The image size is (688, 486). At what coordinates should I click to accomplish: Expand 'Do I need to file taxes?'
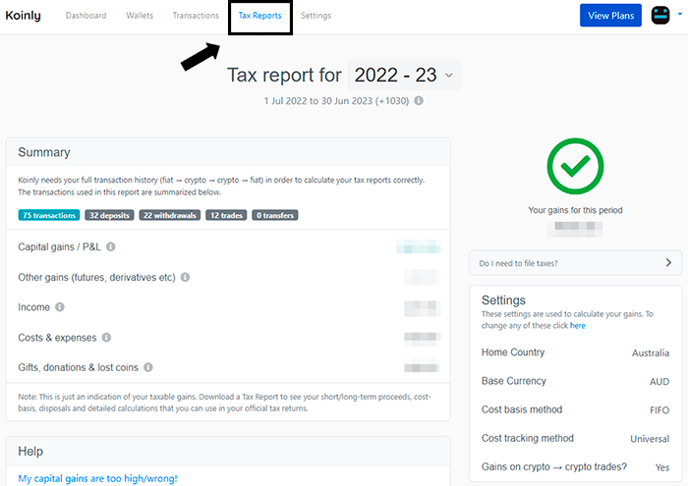point(576,263)
